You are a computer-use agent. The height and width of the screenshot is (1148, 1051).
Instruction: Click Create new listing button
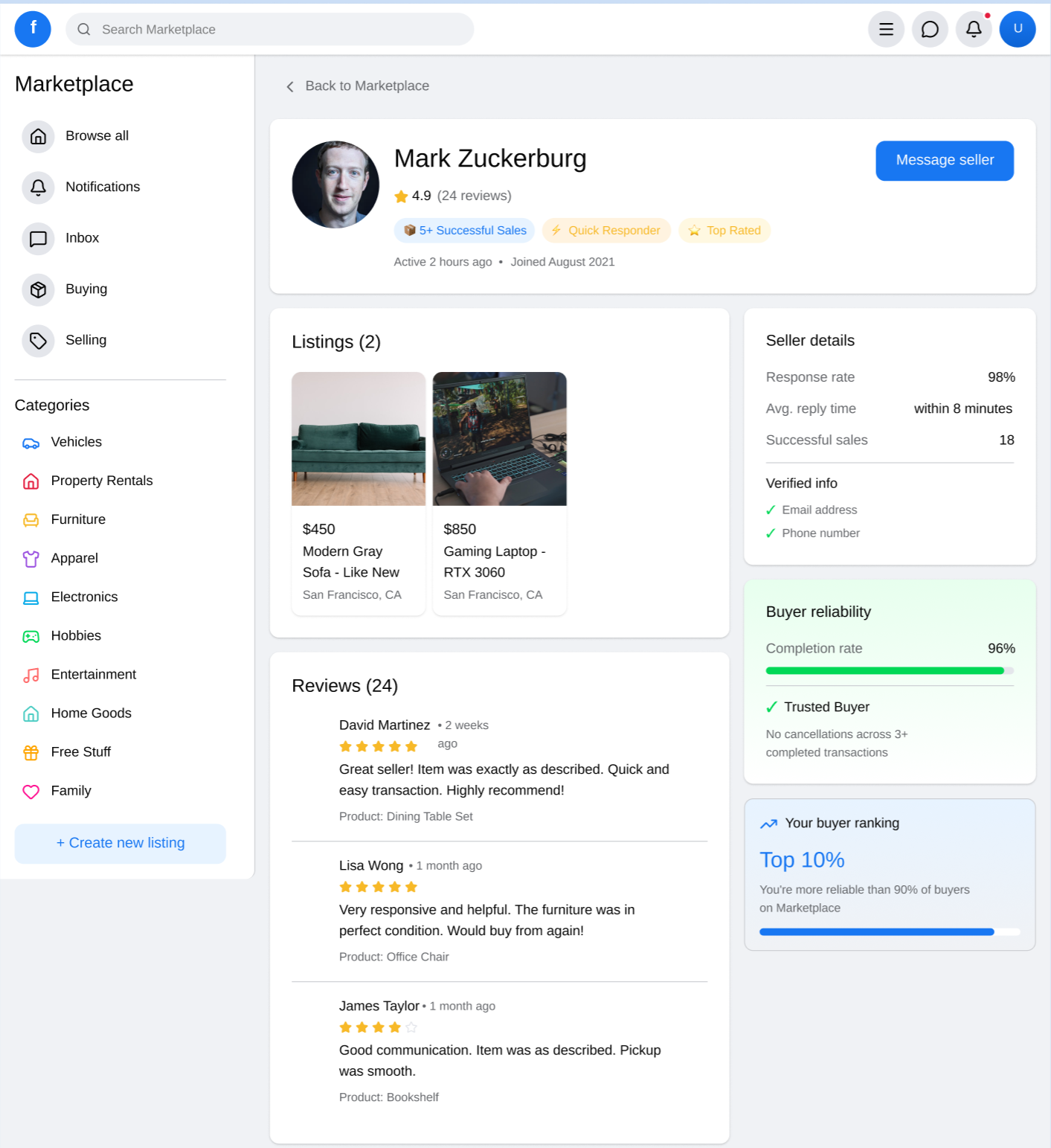(x=120, y=843)
